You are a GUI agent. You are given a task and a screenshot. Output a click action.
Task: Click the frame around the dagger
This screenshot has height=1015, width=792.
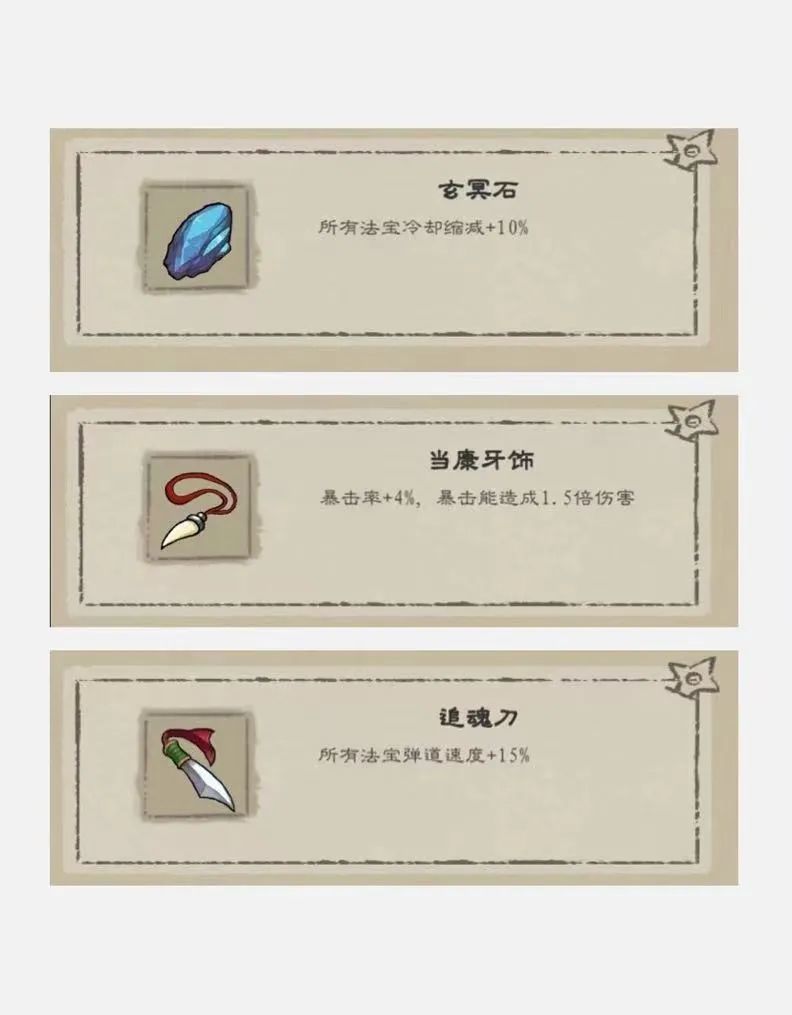199,766
